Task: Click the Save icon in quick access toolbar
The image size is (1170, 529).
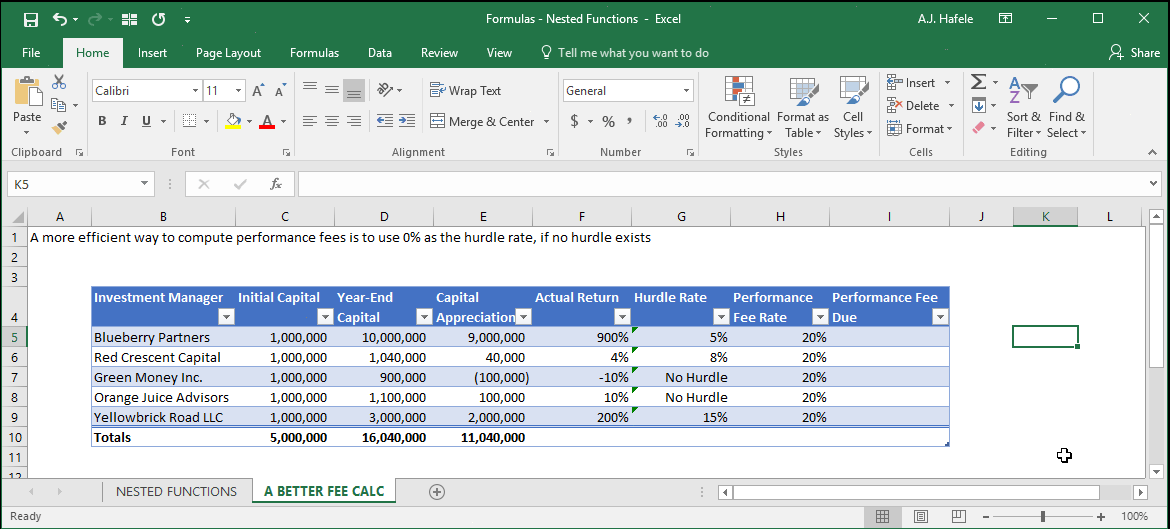Action: coord(31,19)
